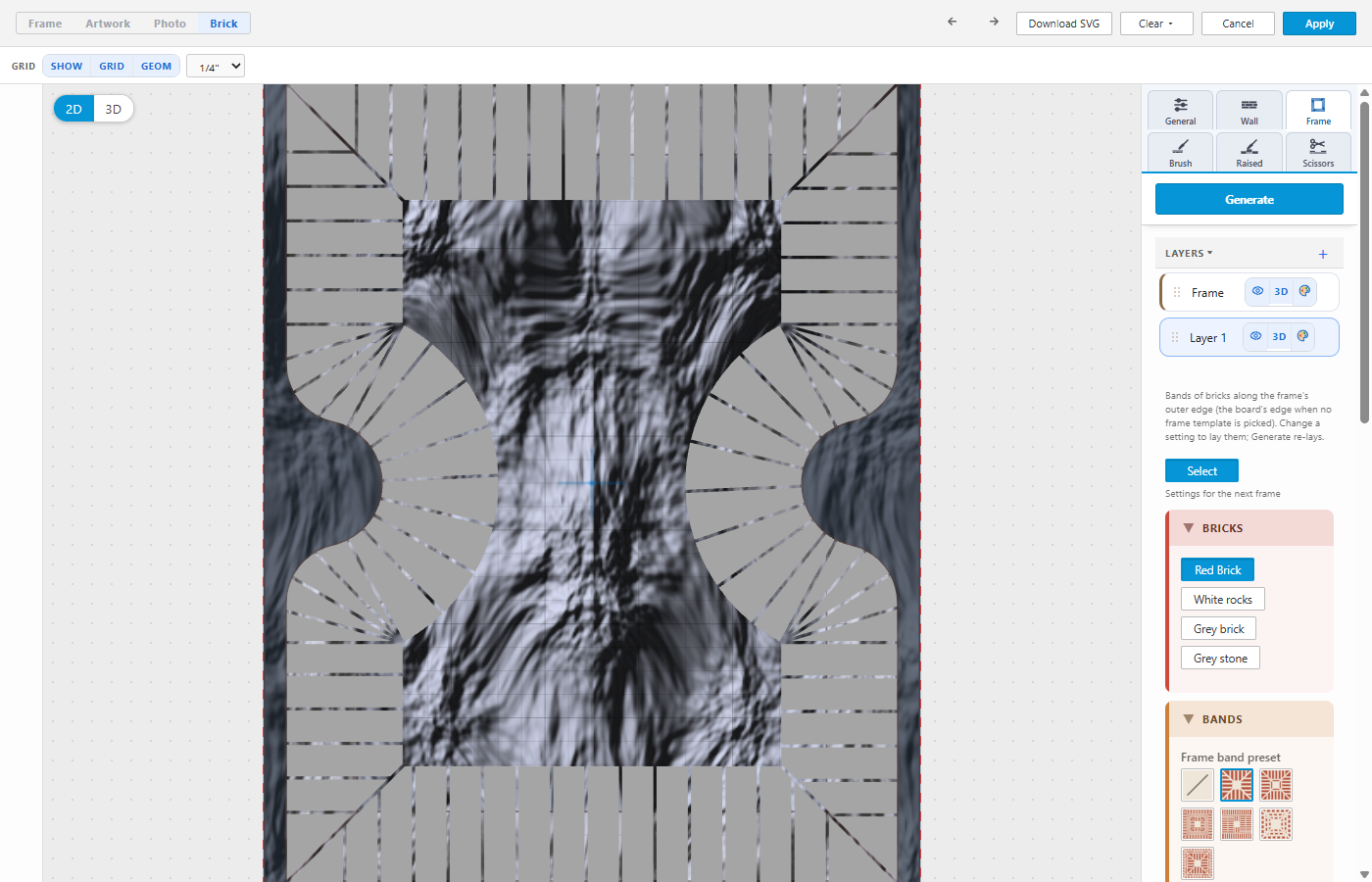Undo with the back arrow
Screen dimensions: 1372x882
tap(952, 22)
